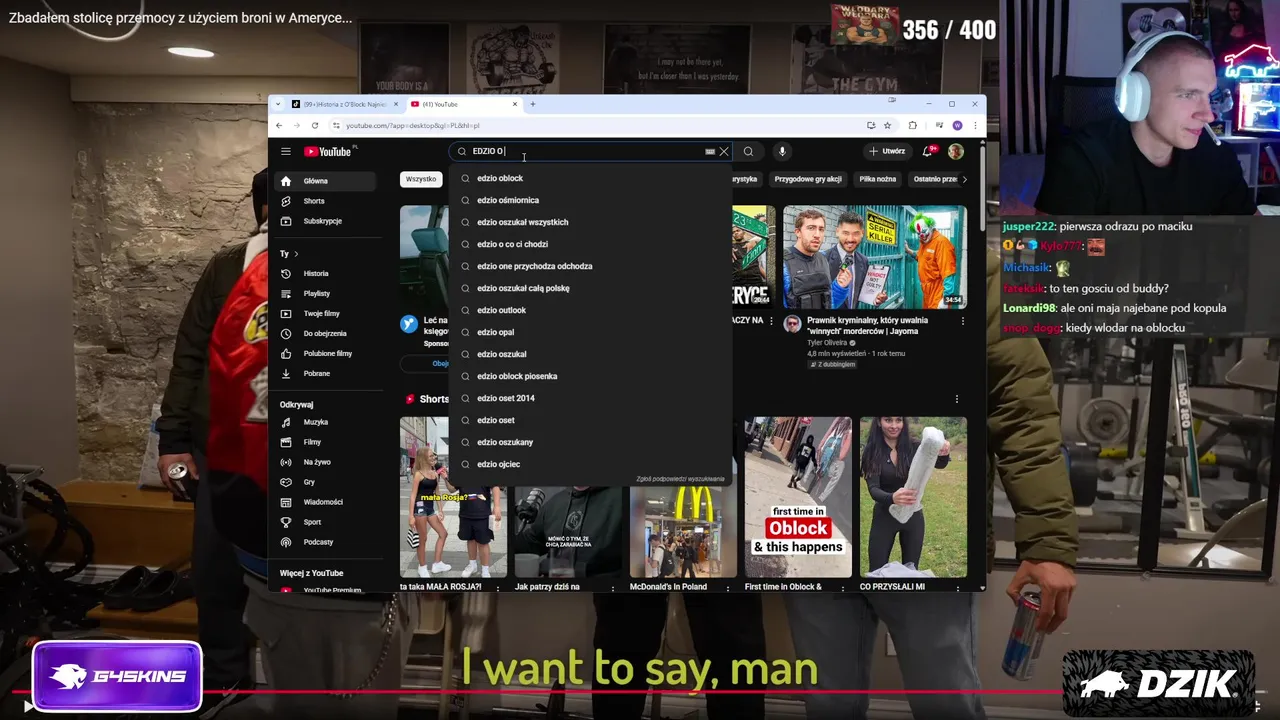Choose suggestion 'edzio oszukany'
This screenshot has height=720, width=1280.
pos(591,442)
